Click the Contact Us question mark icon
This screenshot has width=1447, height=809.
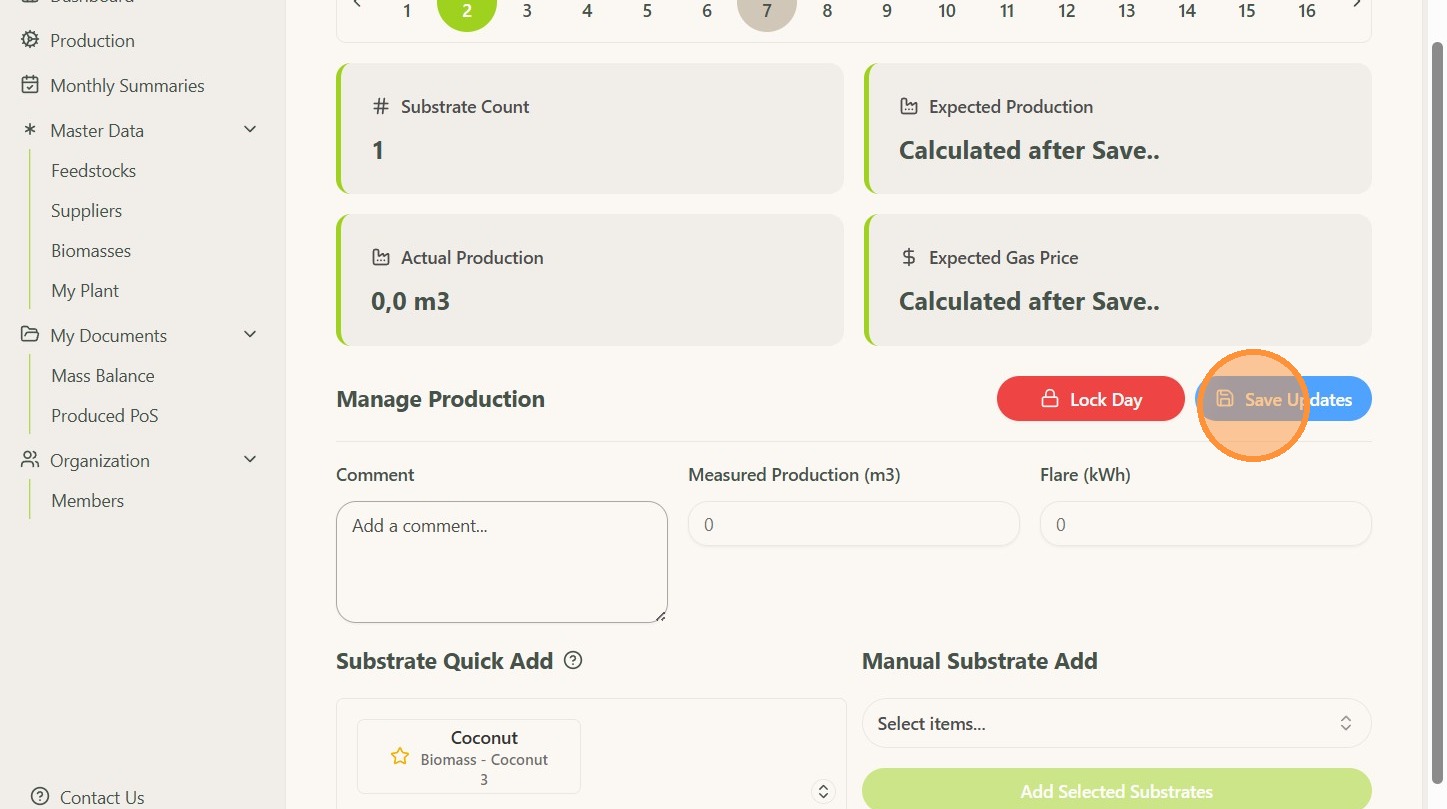pyautogui.click(x=40, y=797)
